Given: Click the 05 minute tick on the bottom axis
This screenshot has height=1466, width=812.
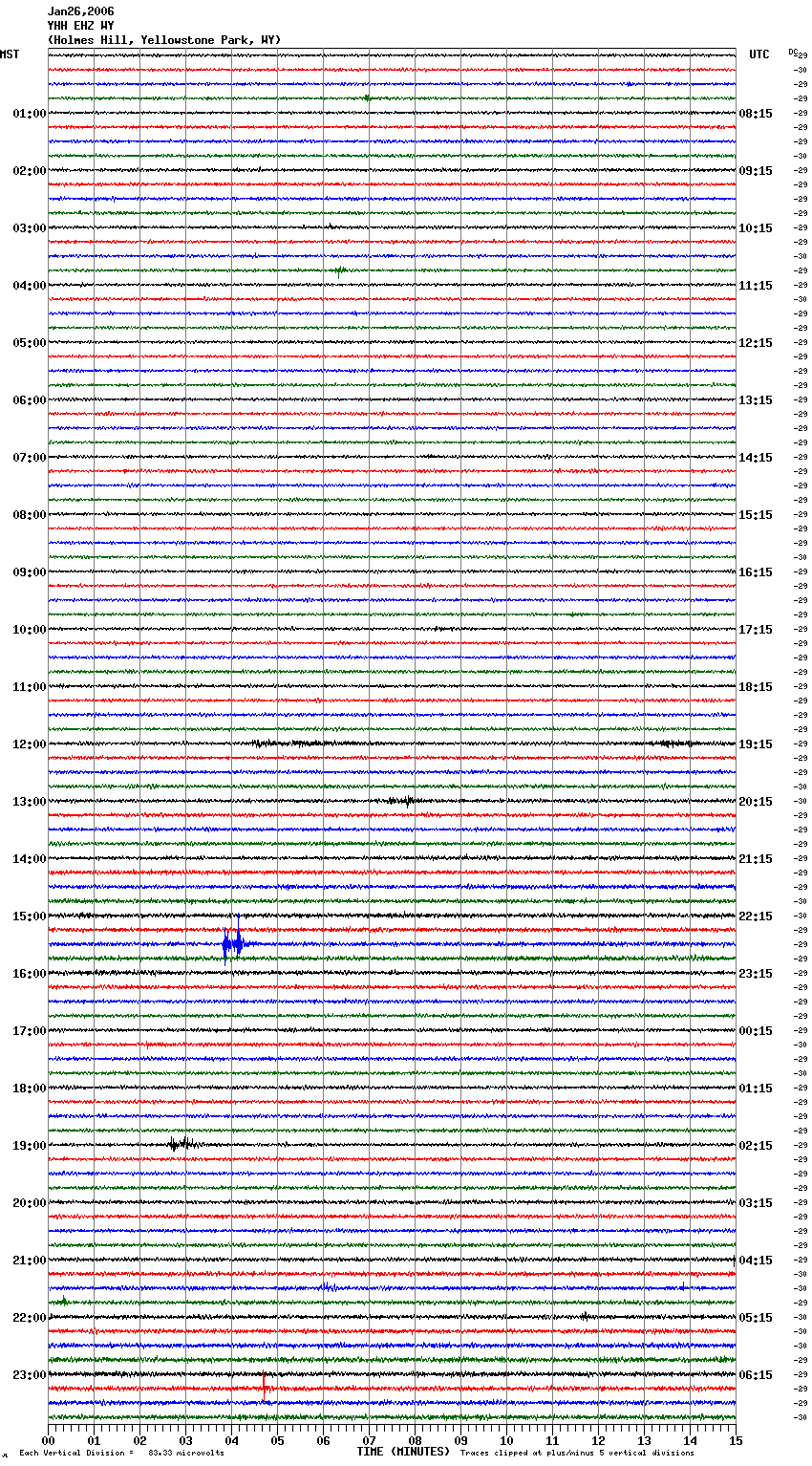Looking at the screenshot, I should (277, 1441).
